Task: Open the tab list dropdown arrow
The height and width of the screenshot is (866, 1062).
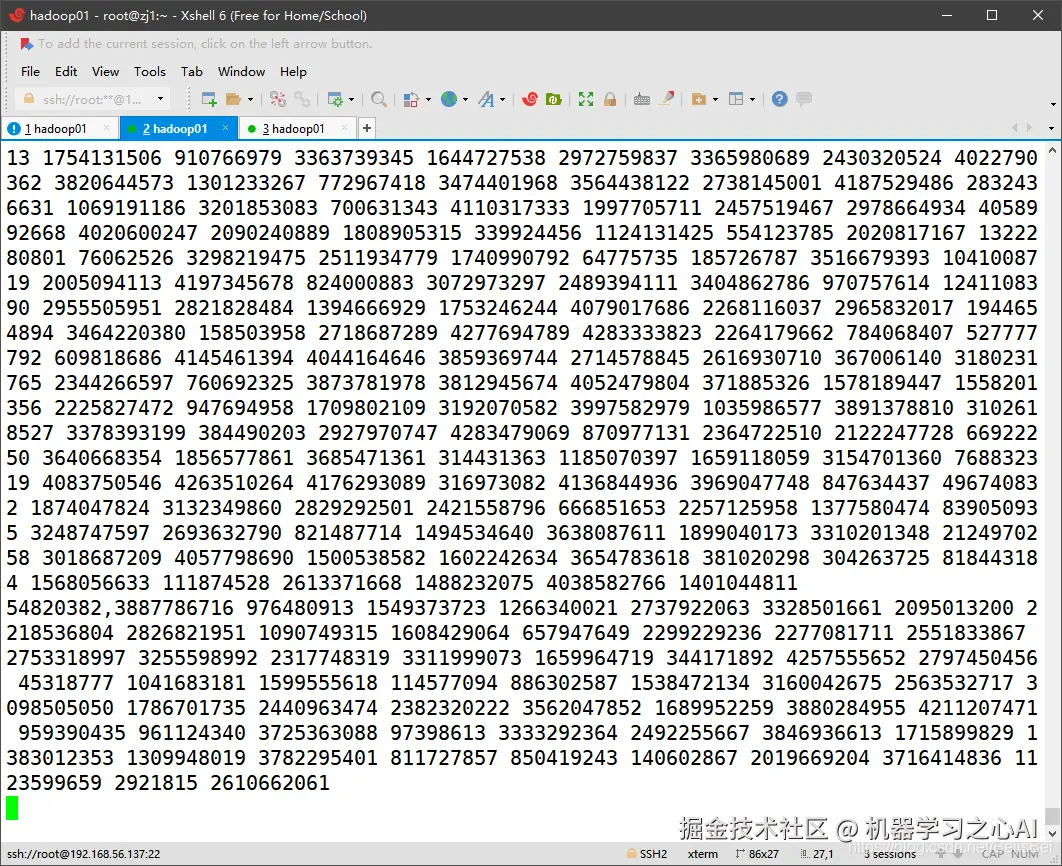Action: tap(1051, 128)
